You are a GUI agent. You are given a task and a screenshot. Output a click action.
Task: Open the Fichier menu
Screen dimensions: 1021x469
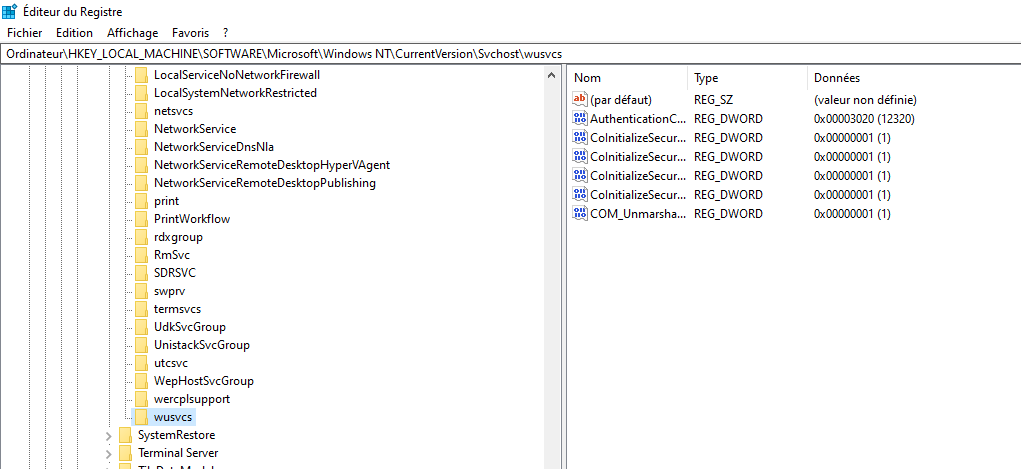pyautogui.click(x=25, y=33)
